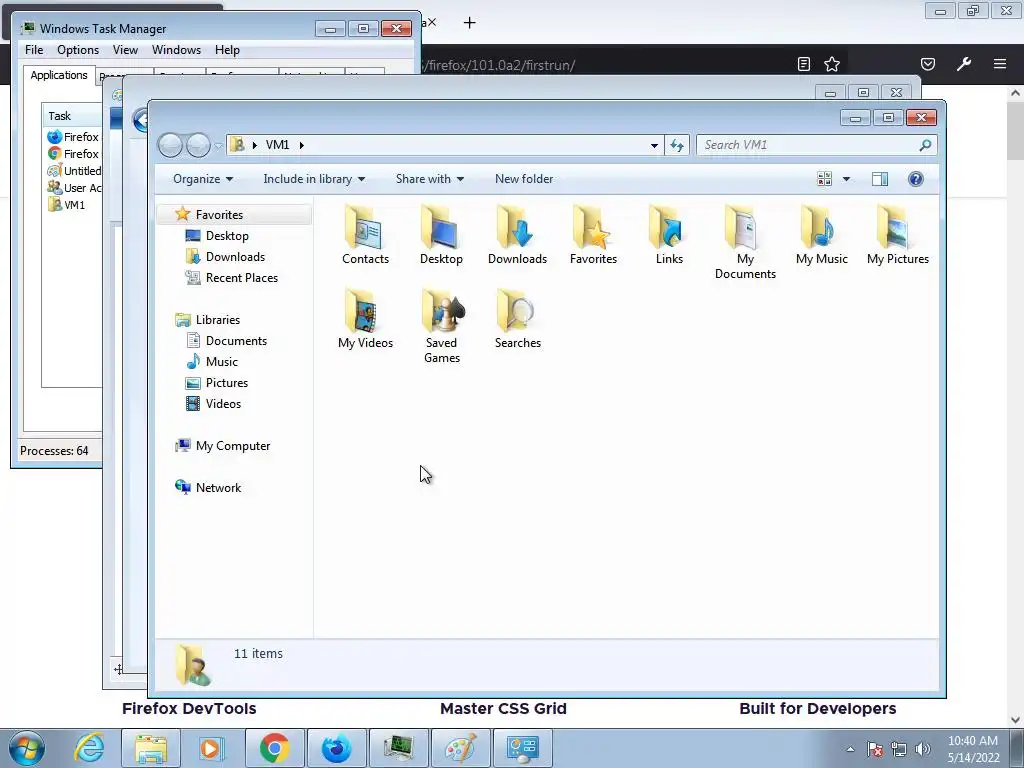This screenshot has width=1024, height=768.
Task: Open the recent pages arrow beside navigation buttons
Action: pos(219,146)
